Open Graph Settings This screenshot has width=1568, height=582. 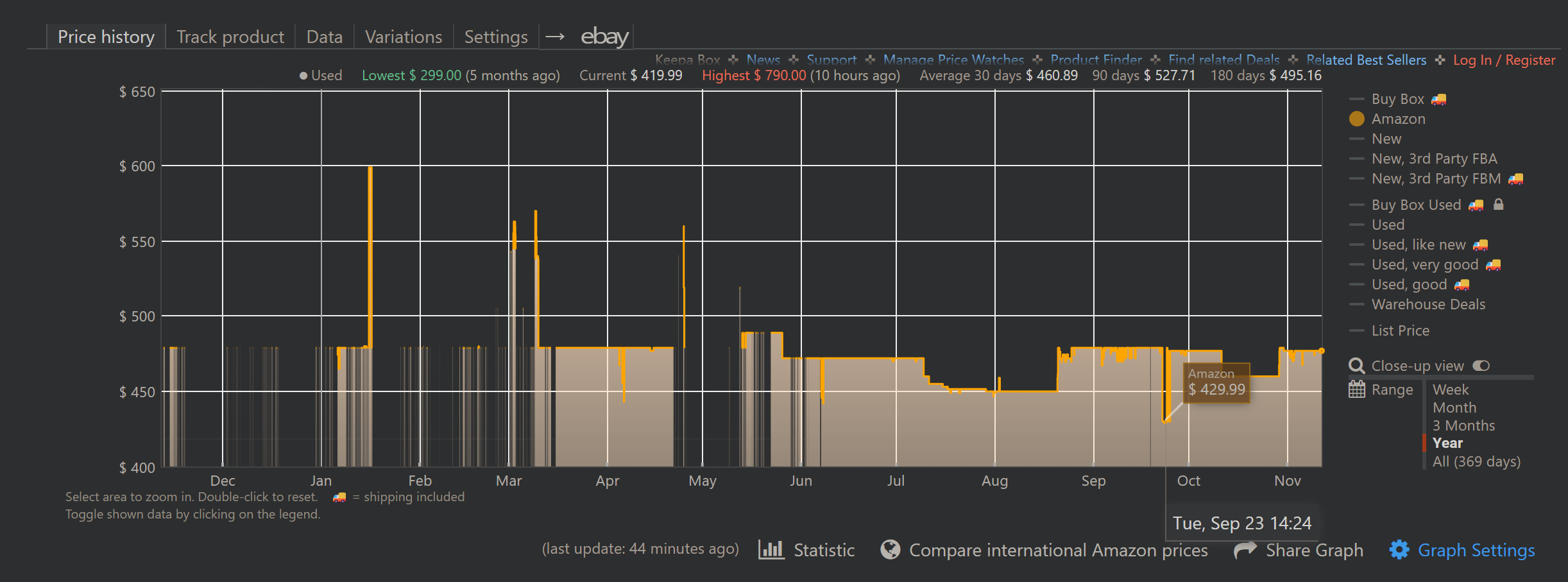[1476, 550]
